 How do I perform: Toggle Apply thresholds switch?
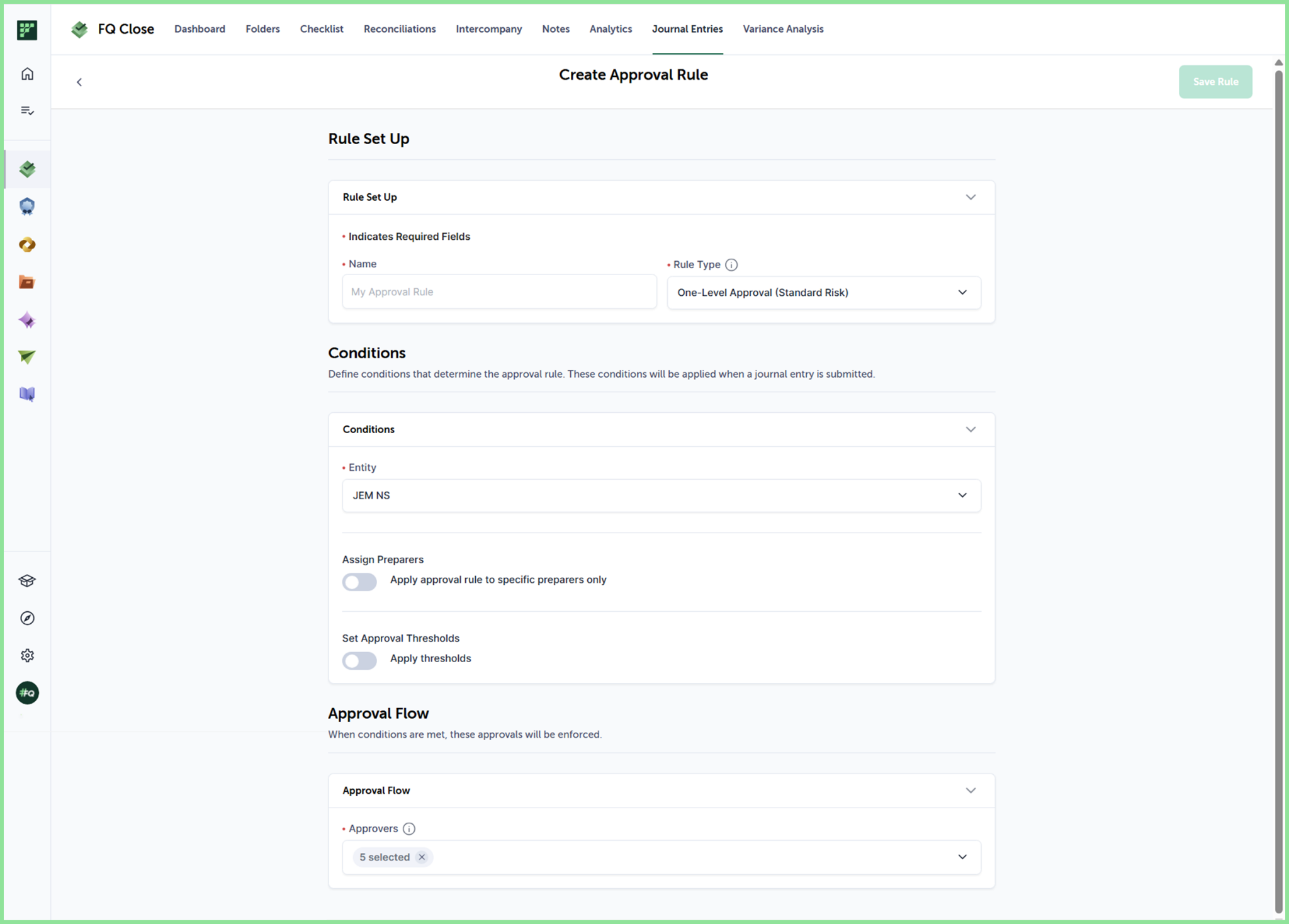pyautogui.click(x=359, y=660)
